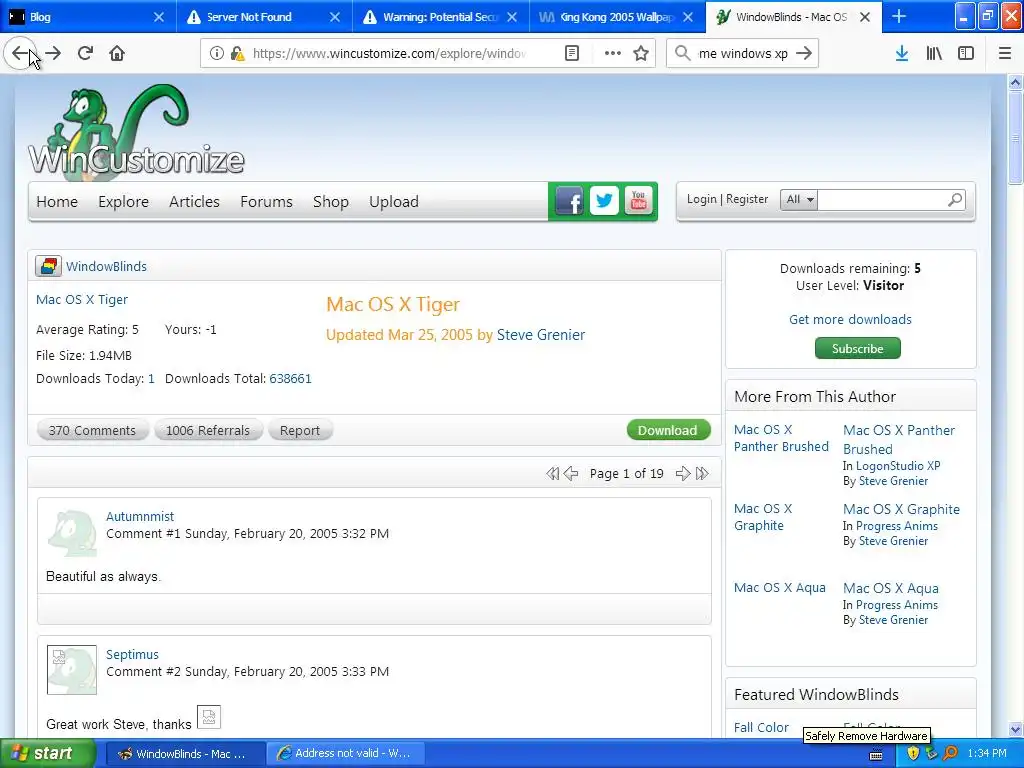Click the WindowBlinds category icon
Image resolution: width=1024 pixels, height=768 pixels.
(x=48, y=266)
